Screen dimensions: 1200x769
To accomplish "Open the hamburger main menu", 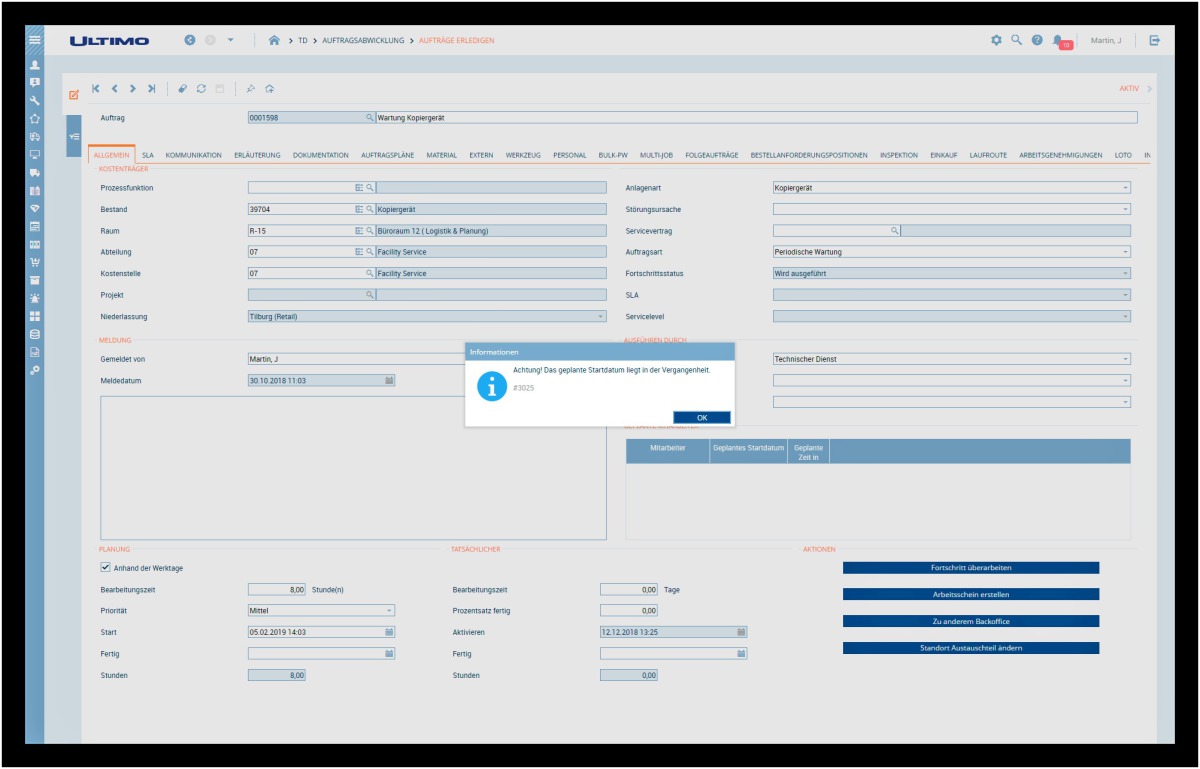I will pyautogui.click(x=35, y=40).
